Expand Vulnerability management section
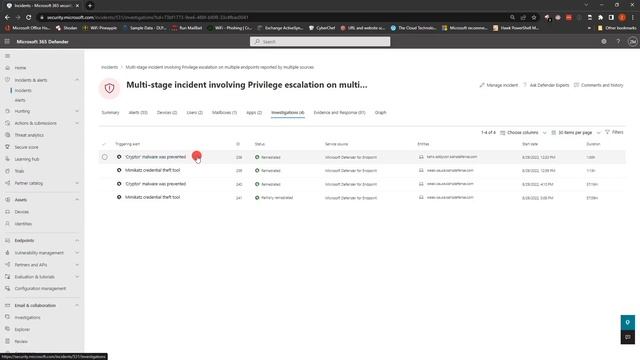 pyautogui.click(x=77, y=253)
